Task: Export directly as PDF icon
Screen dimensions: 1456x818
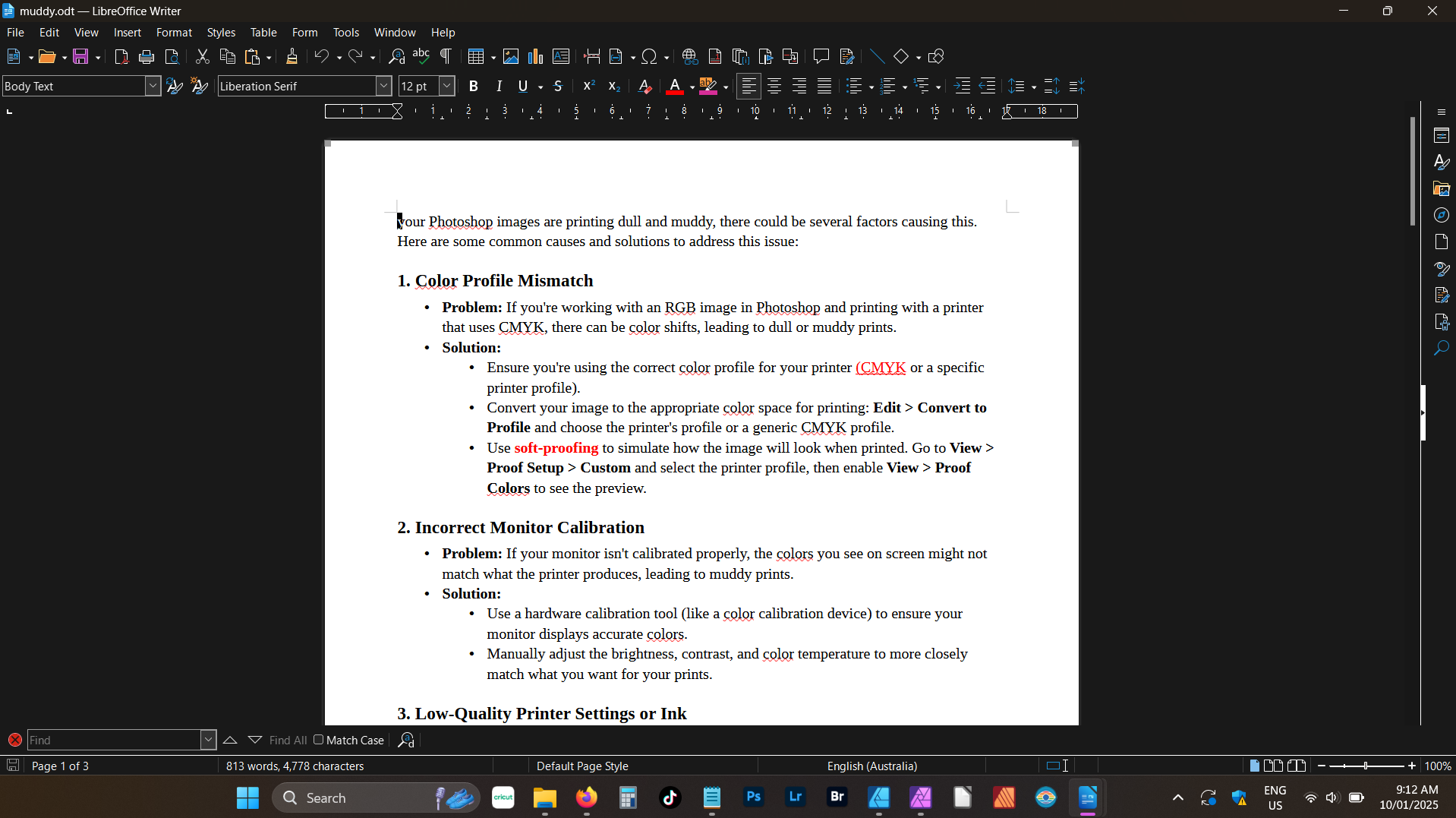Action: pos(121,57)
